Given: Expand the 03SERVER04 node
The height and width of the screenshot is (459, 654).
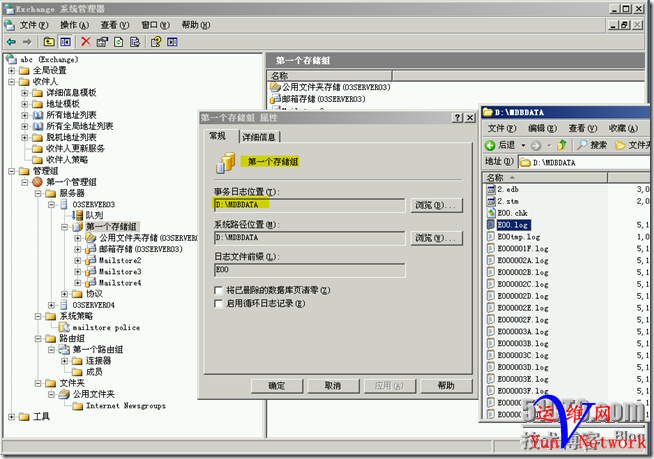Looking at the screenshot, I should tap(51, 305).
